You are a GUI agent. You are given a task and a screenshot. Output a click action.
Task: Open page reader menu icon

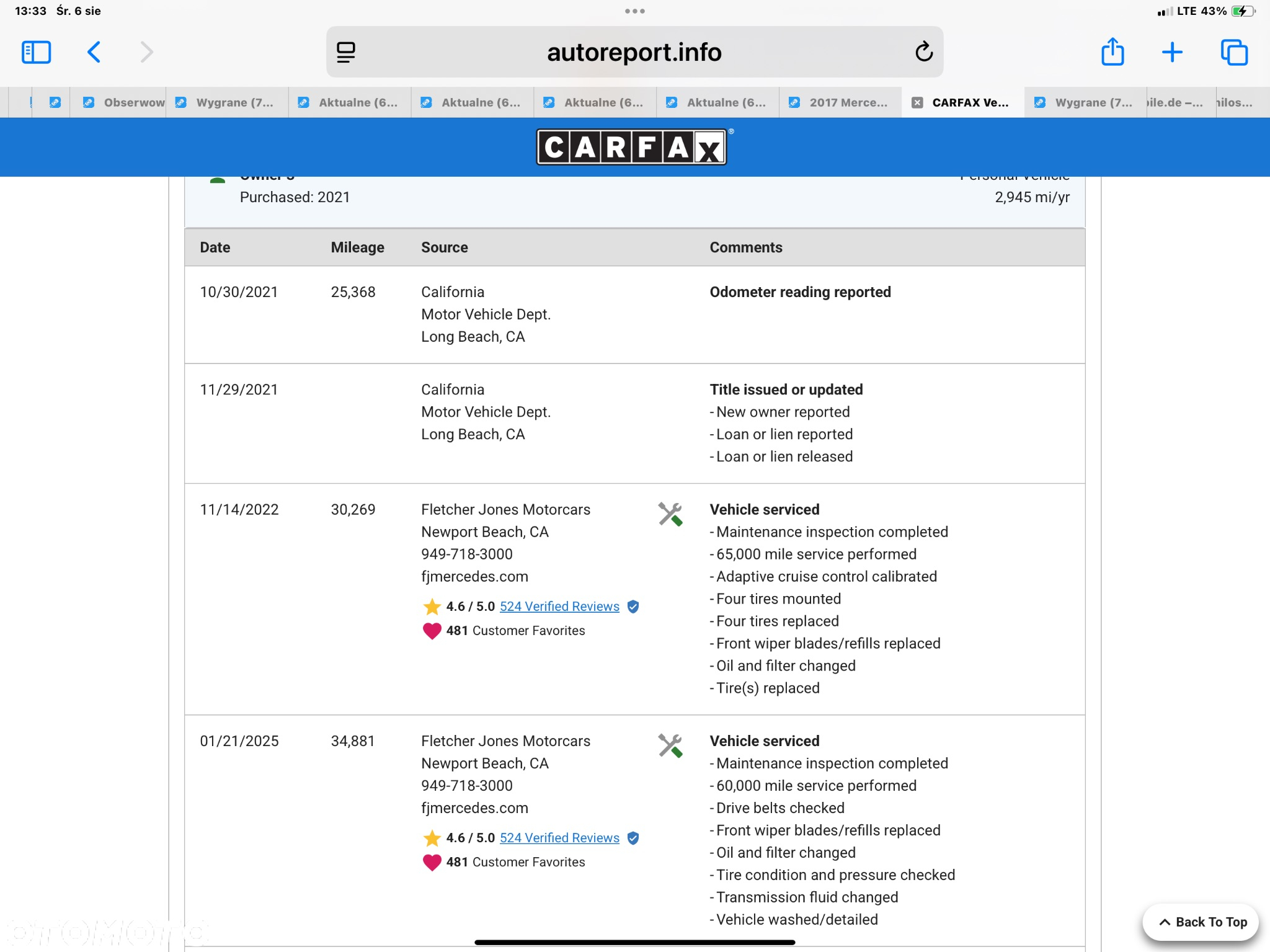[x=346, y=52]
